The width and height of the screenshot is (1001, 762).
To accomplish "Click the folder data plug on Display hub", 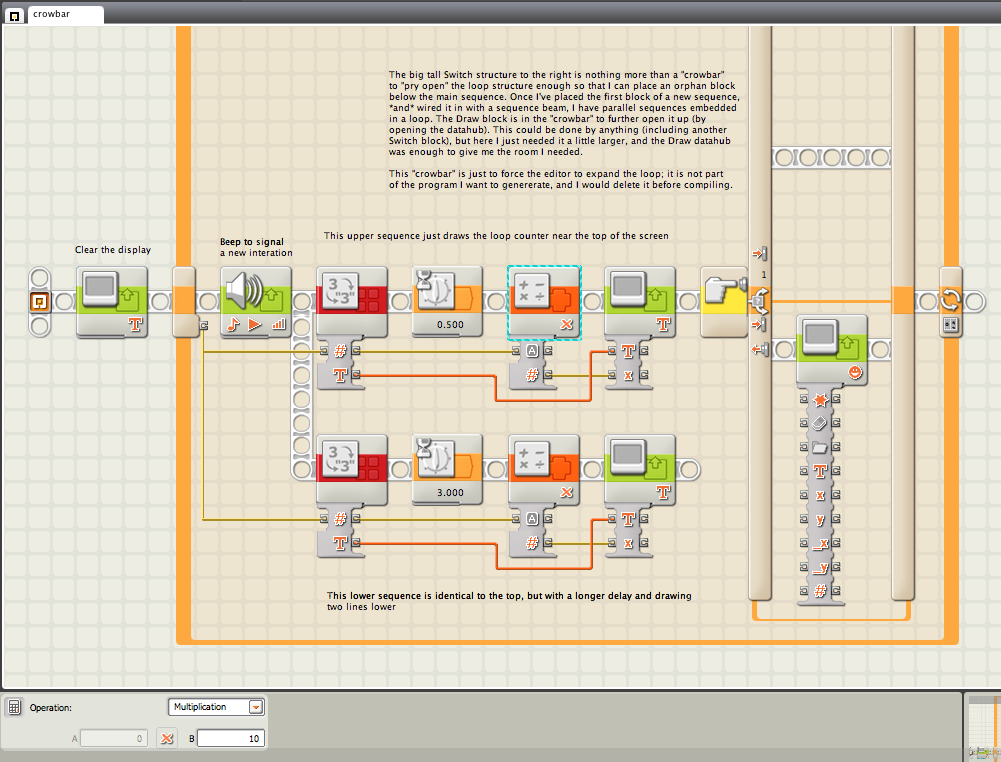I will coord(820,447).
